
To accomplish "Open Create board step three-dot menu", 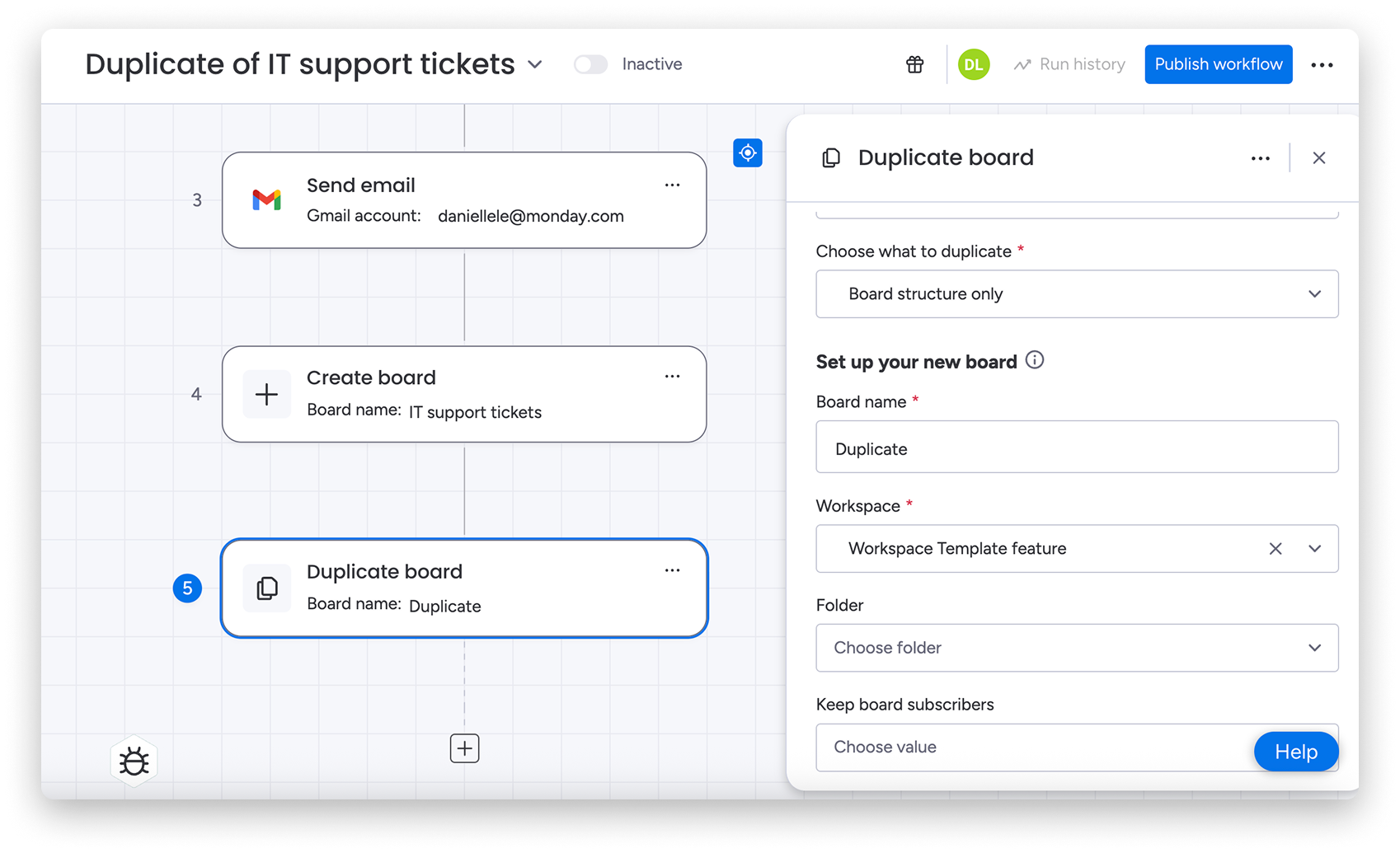I will pyautogui.click(x=672, y=377).
